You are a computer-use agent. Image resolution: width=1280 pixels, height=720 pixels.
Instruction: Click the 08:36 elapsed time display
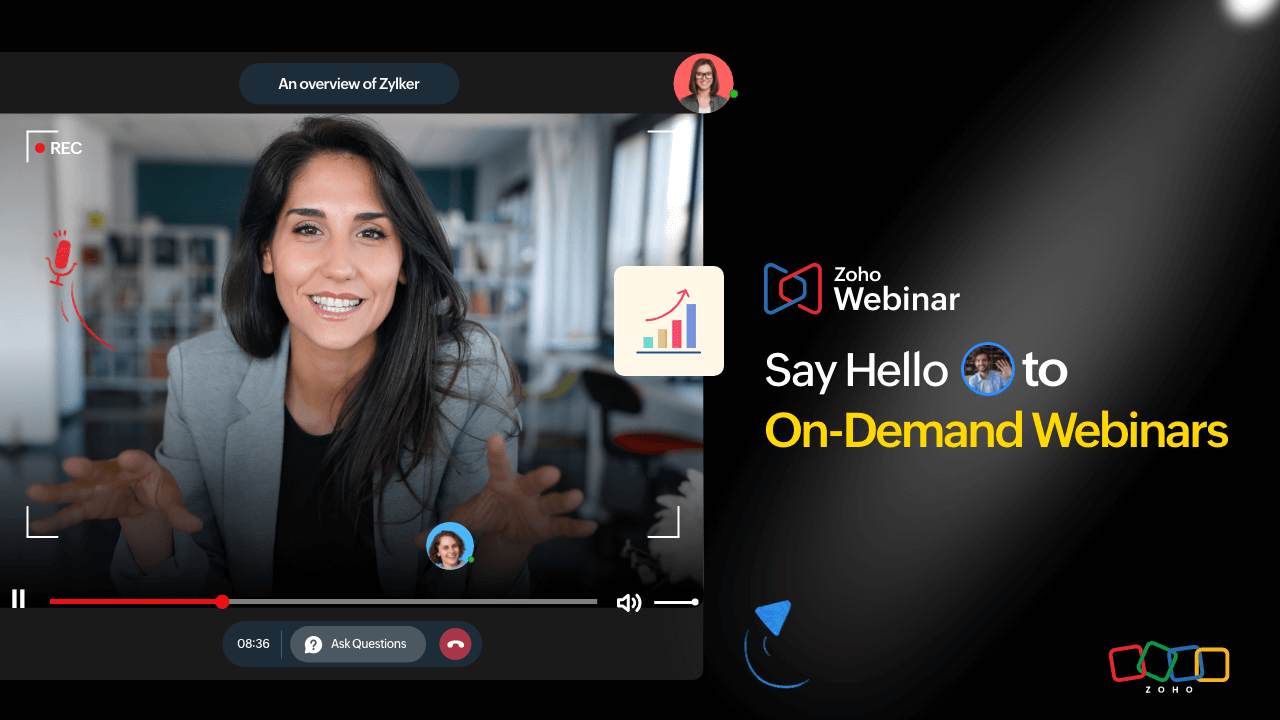click(252, 644)
